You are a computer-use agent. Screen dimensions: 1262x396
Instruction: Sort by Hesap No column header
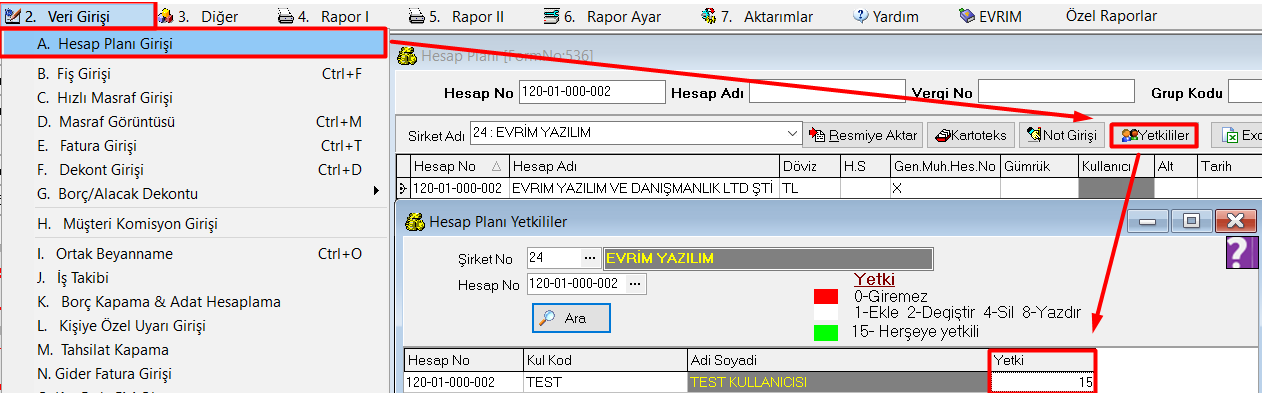(x=459, y=166)
